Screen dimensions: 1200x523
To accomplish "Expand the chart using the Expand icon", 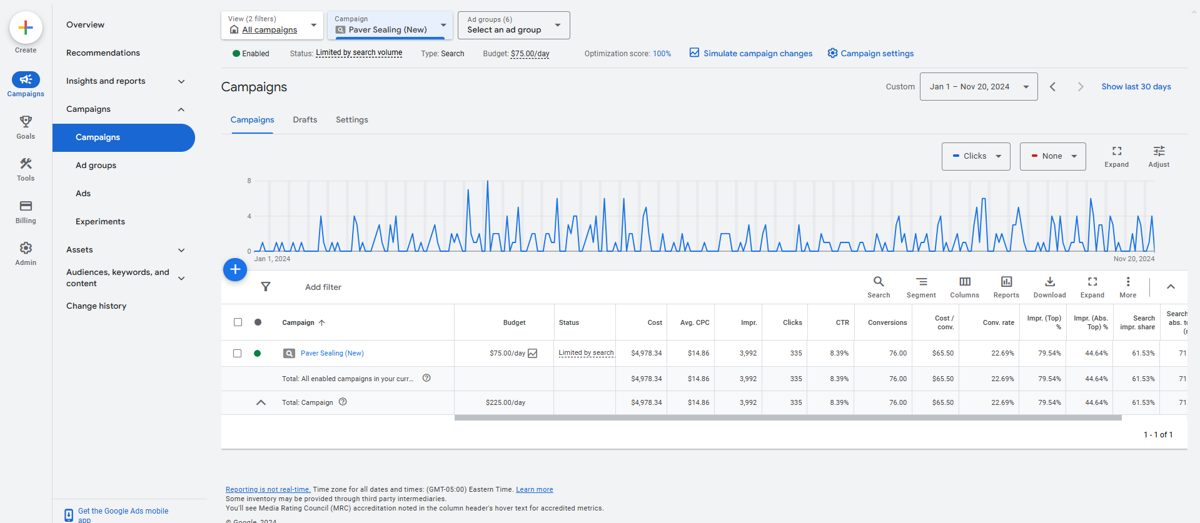I will pos(1117,151).
